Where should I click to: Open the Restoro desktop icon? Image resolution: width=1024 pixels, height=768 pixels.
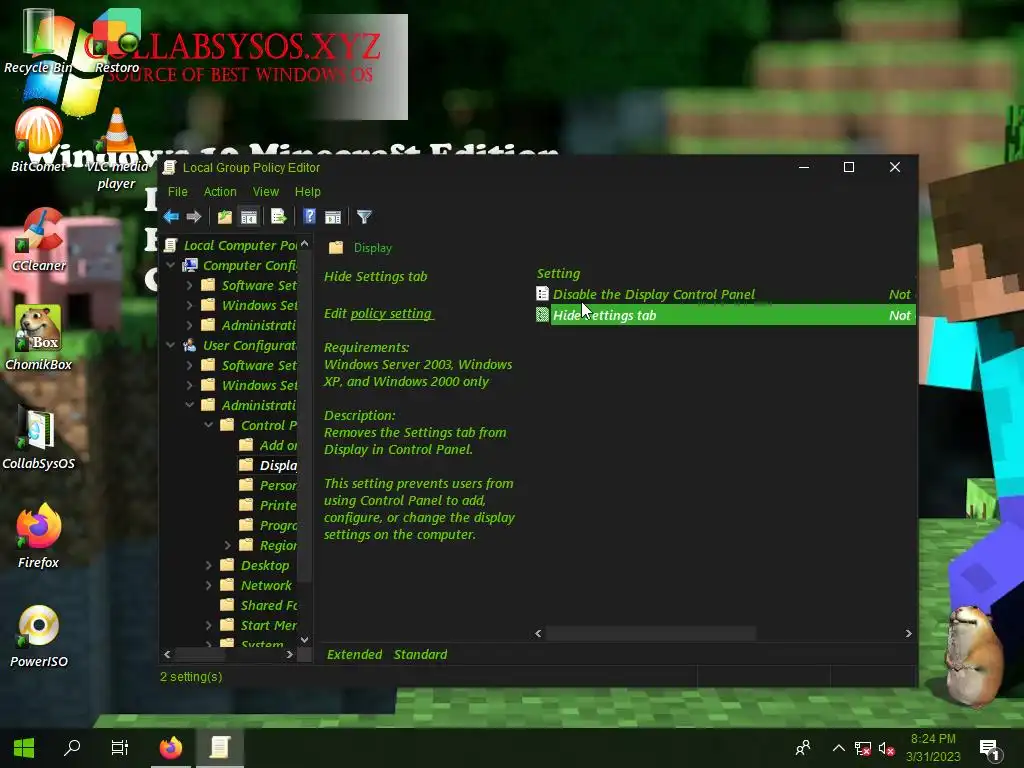117,40
